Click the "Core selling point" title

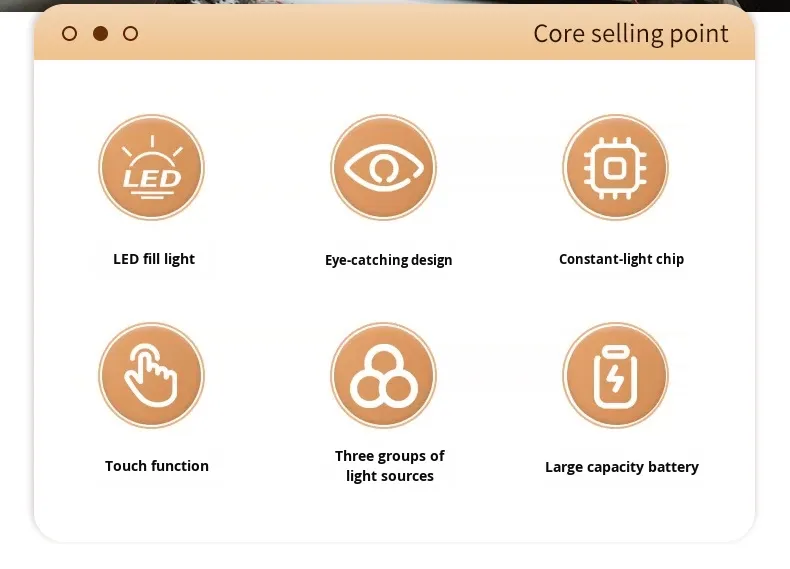(630, 34)
